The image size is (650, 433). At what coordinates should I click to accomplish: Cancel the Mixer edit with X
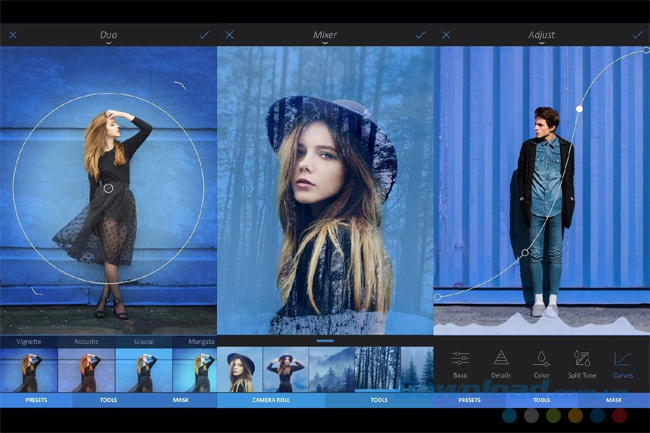pos(230,34)
